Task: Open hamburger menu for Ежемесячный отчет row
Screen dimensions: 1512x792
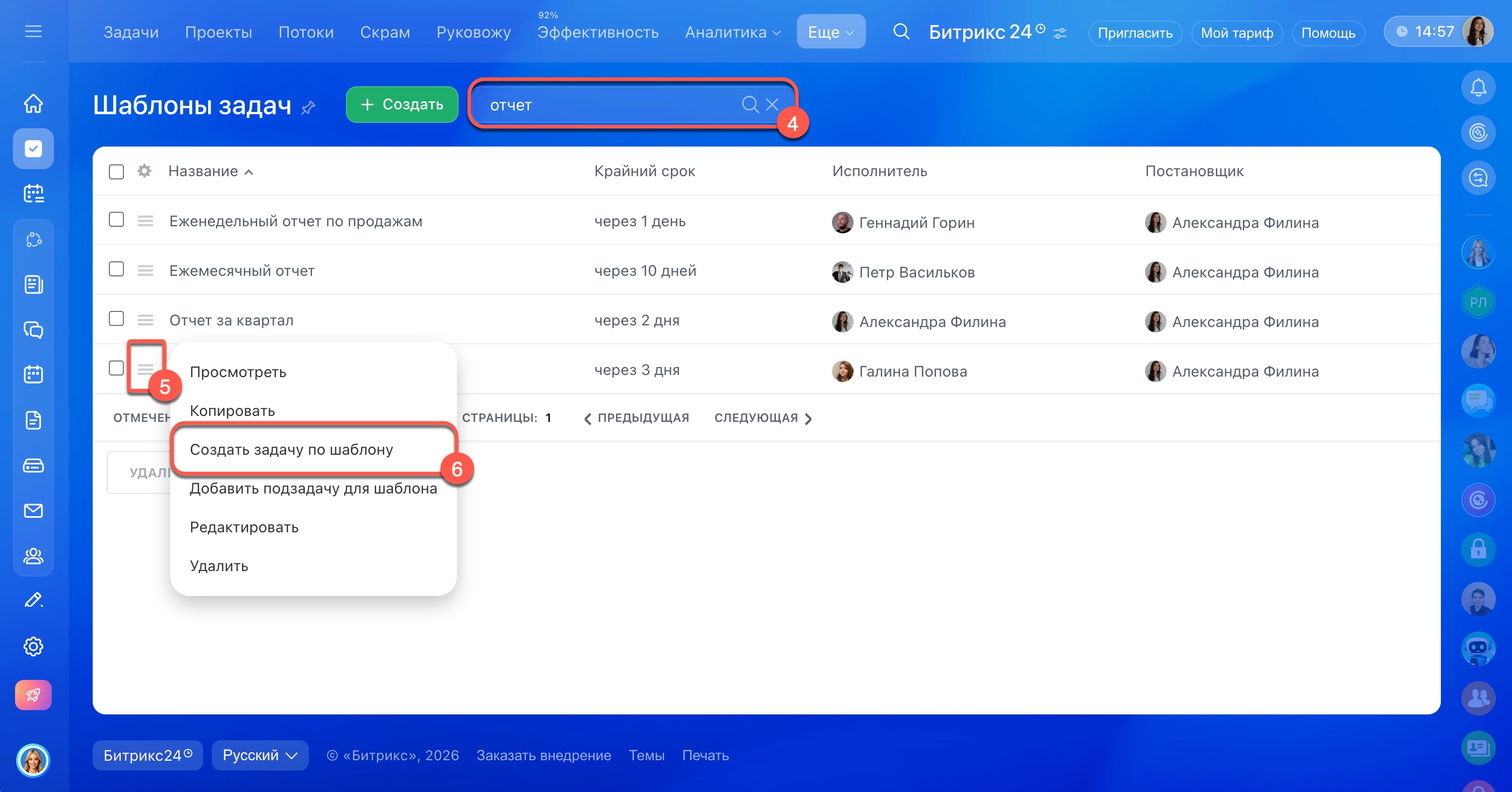Action: (145, 270)
